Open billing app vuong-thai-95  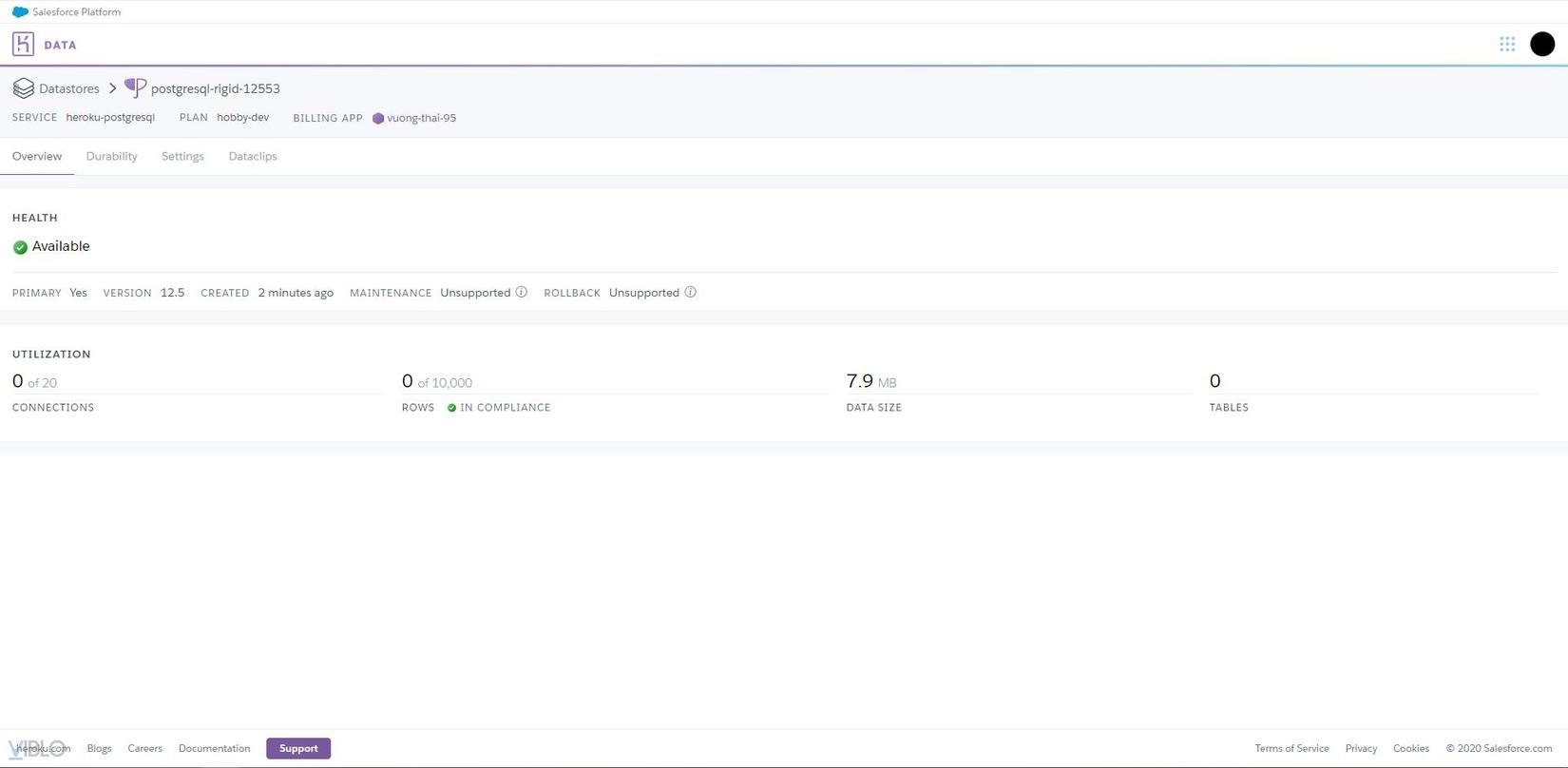[x=421, y=118]
